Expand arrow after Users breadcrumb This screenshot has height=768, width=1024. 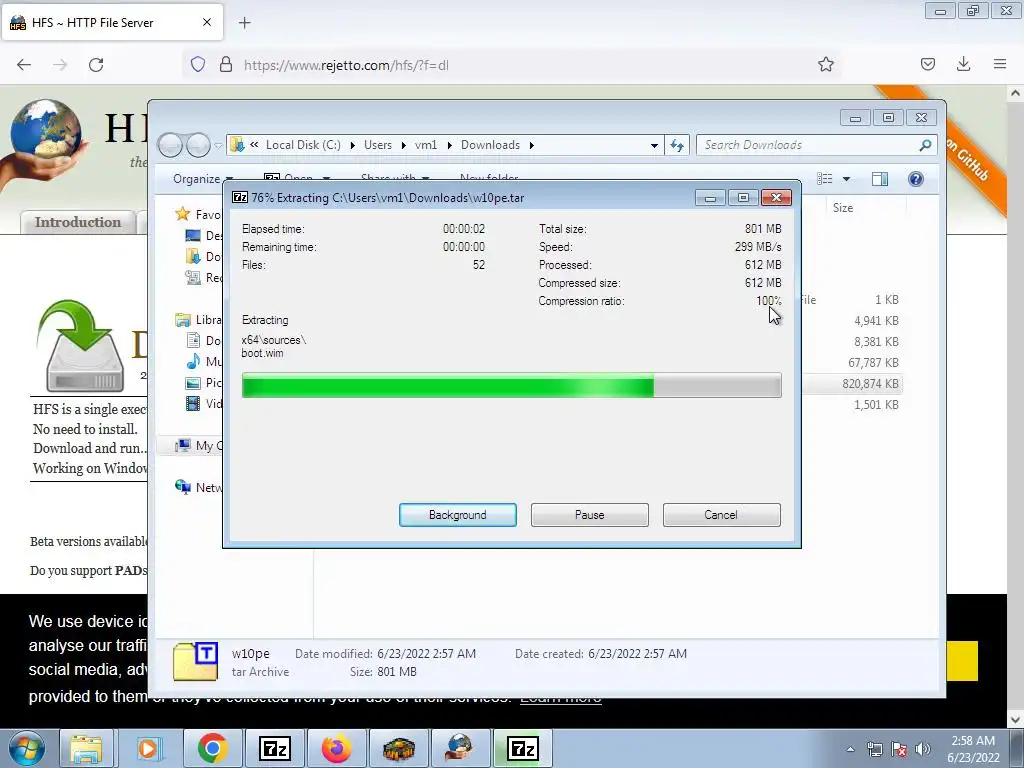click(x=403, y=145)
